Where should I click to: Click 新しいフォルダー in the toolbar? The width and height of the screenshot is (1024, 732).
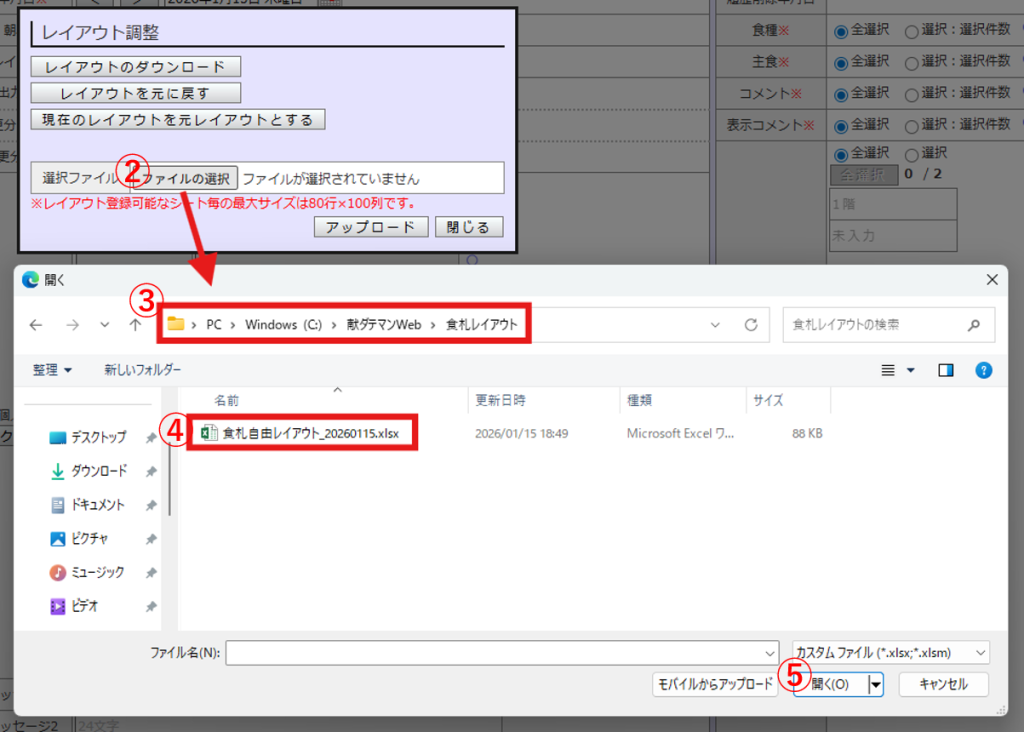pyautogui.click(x=142, y=370)
